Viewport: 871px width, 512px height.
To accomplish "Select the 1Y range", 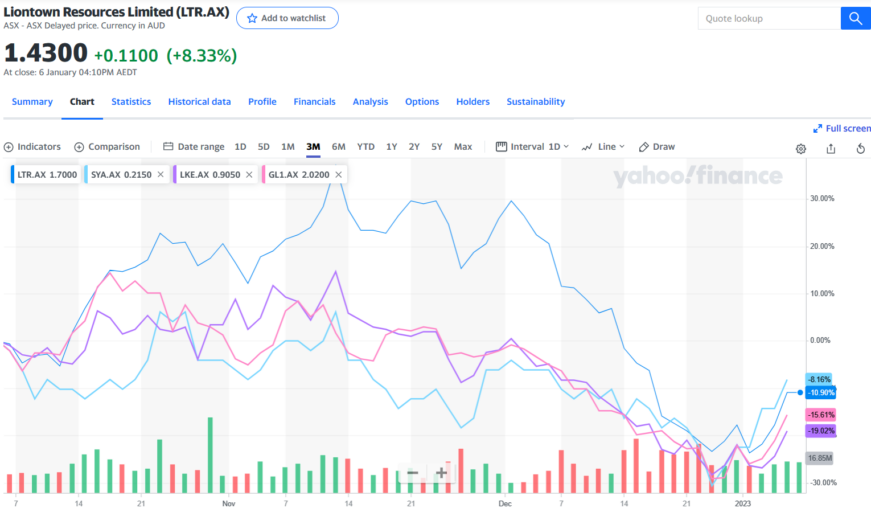I will tap(392, 147).
